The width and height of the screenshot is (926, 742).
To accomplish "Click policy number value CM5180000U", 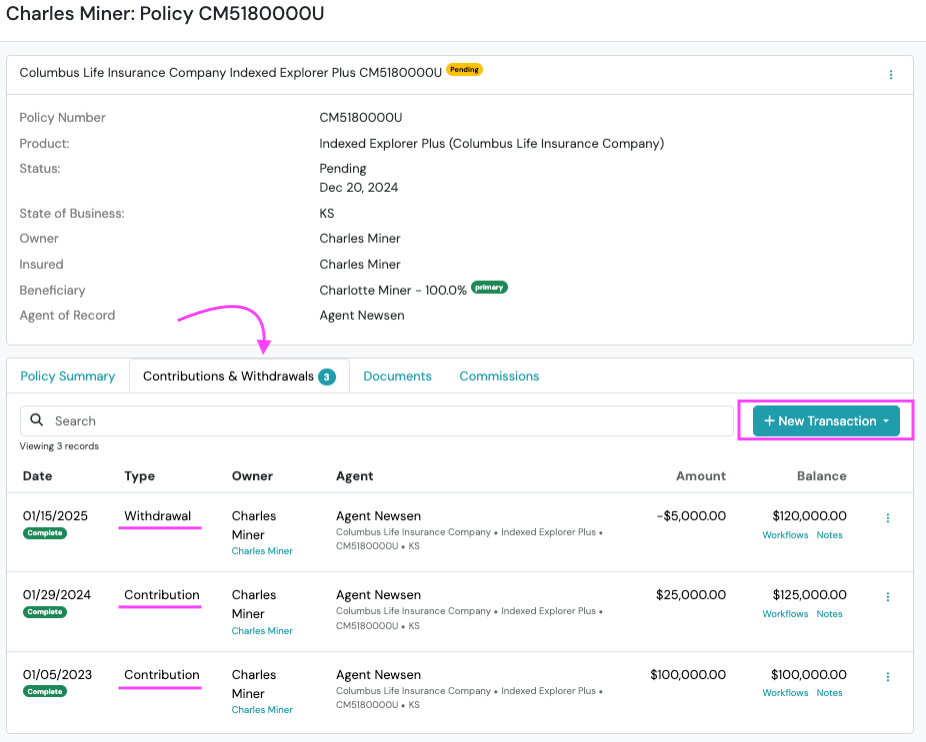I will pyautogui.click(x=361, y=118).
